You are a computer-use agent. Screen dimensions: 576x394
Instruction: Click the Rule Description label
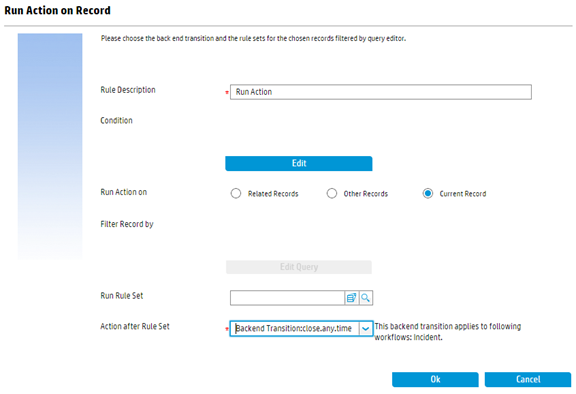[x=128, y=90]
